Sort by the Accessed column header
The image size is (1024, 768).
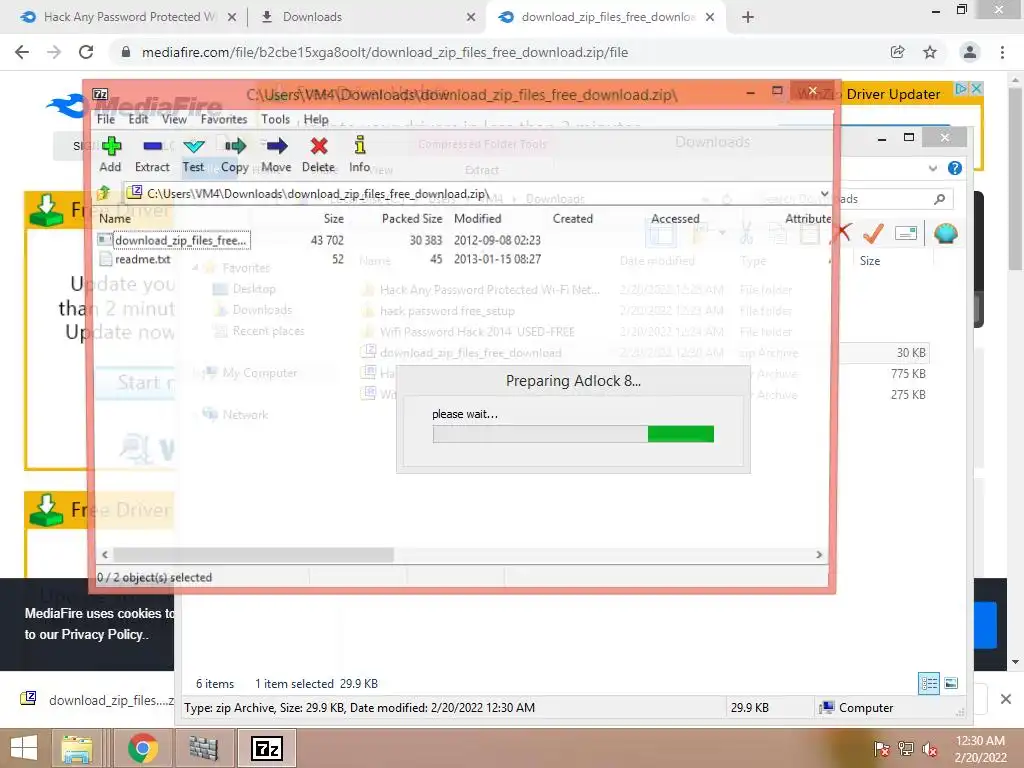[x=675, y=218]
